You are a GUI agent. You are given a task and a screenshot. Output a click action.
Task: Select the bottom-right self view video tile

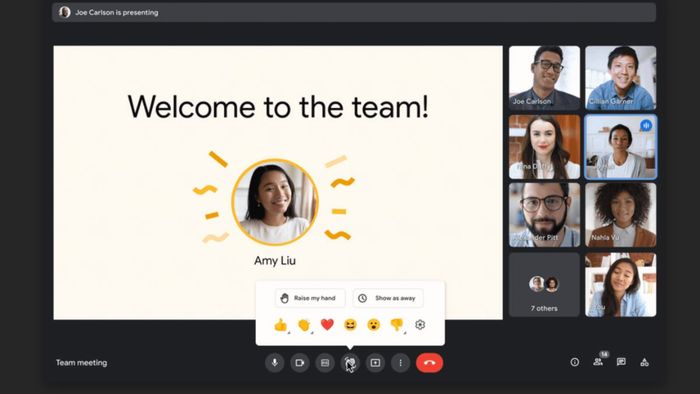(x=621, y=285)
